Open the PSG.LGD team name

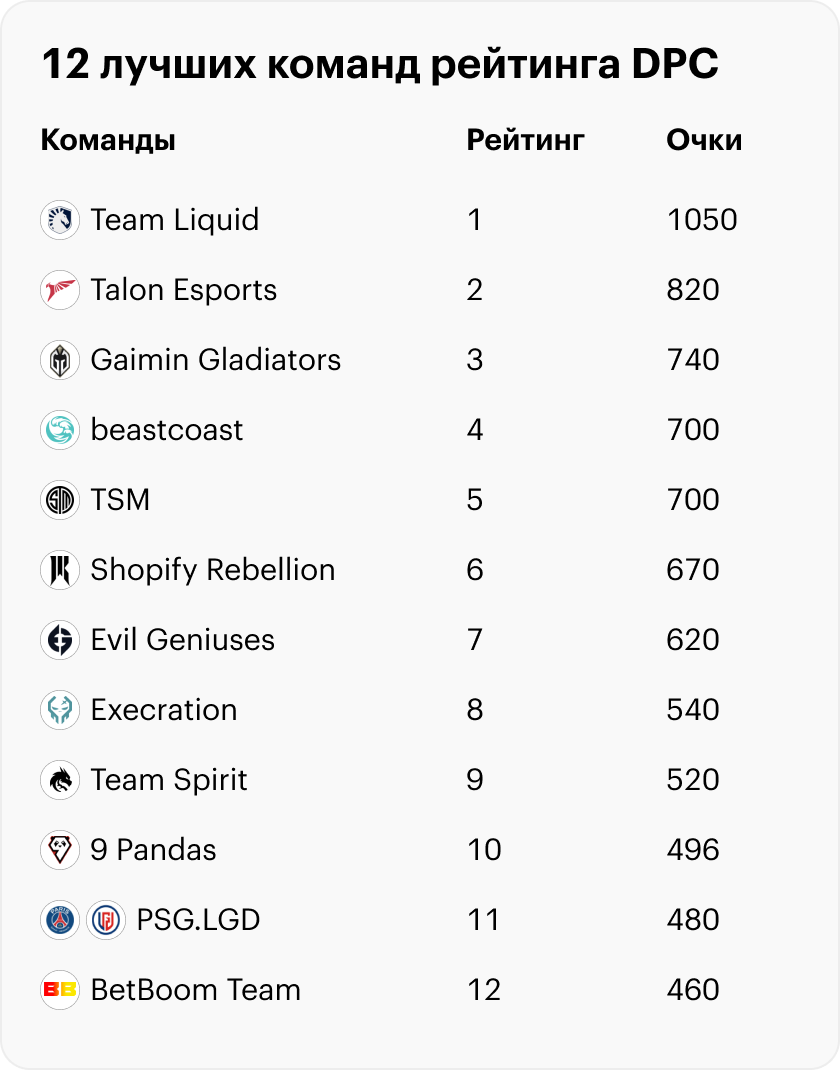(x=199, y=920)
